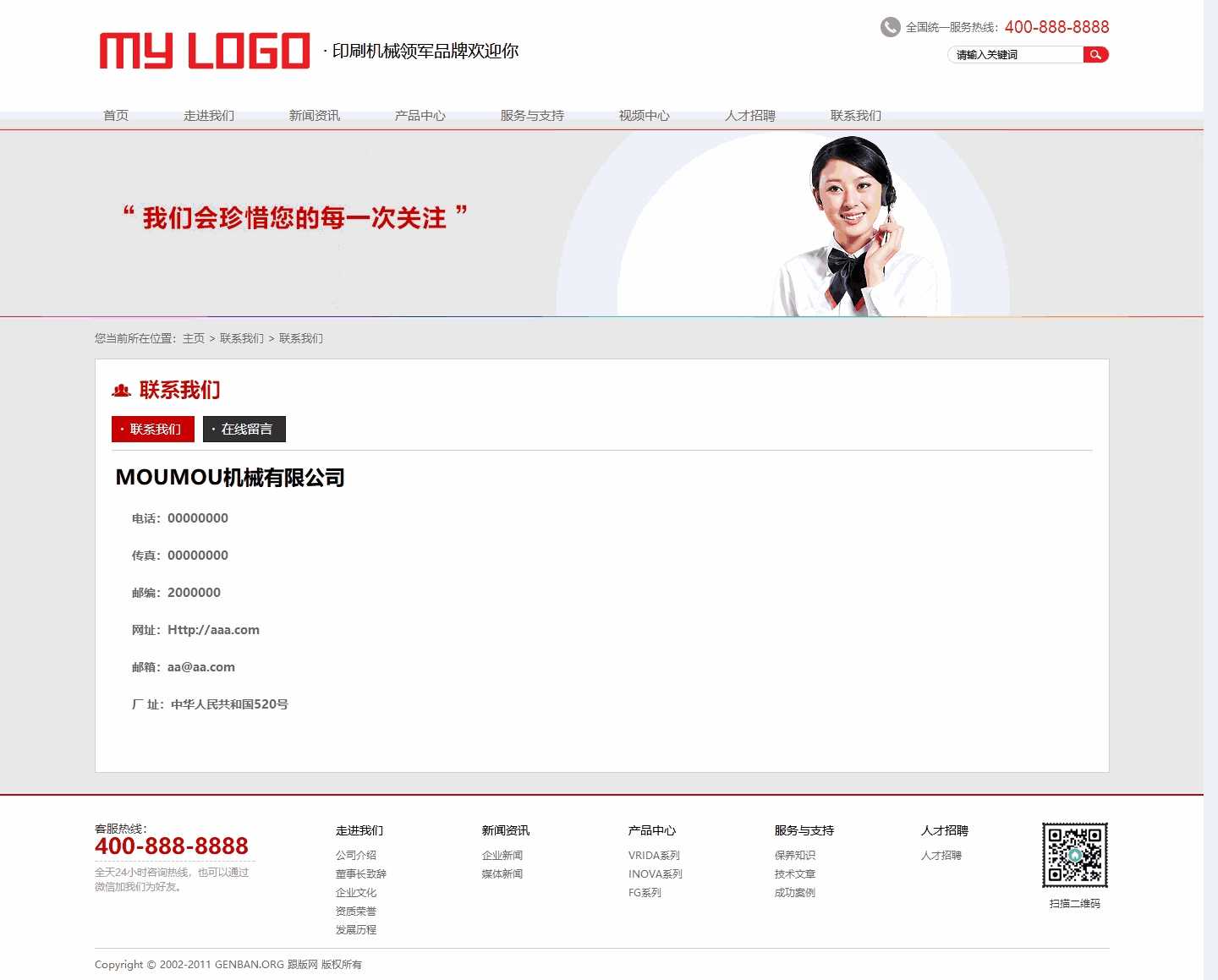1218x980 pixels.
Task: Click the VRIDA系列 product link
Action: coord(653,855)
